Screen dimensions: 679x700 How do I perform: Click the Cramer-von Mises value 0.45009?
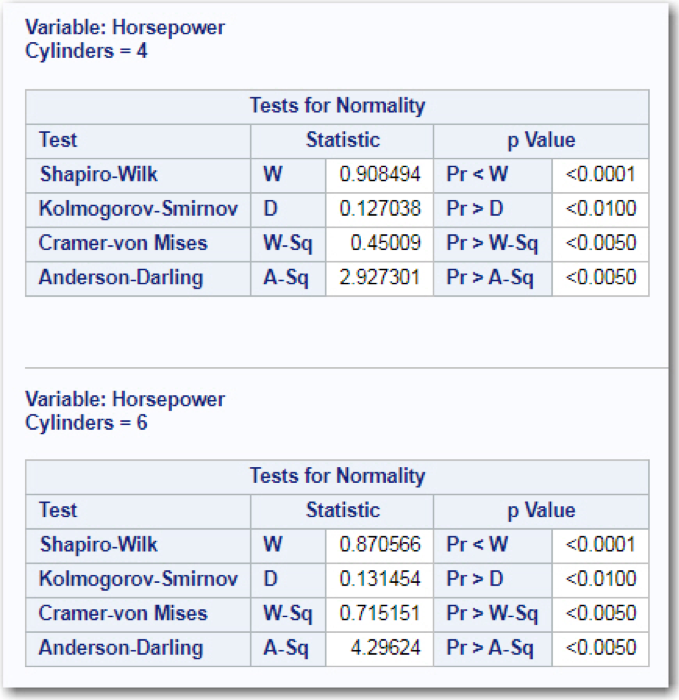pyautogui.click(x=385, y=243)
